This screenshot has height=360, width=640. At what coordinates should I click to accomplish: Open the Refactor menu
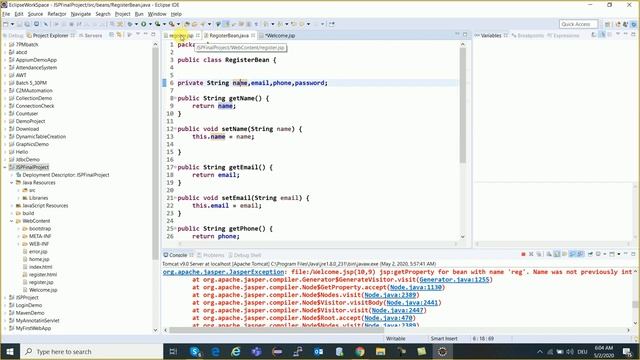point(57,14)
